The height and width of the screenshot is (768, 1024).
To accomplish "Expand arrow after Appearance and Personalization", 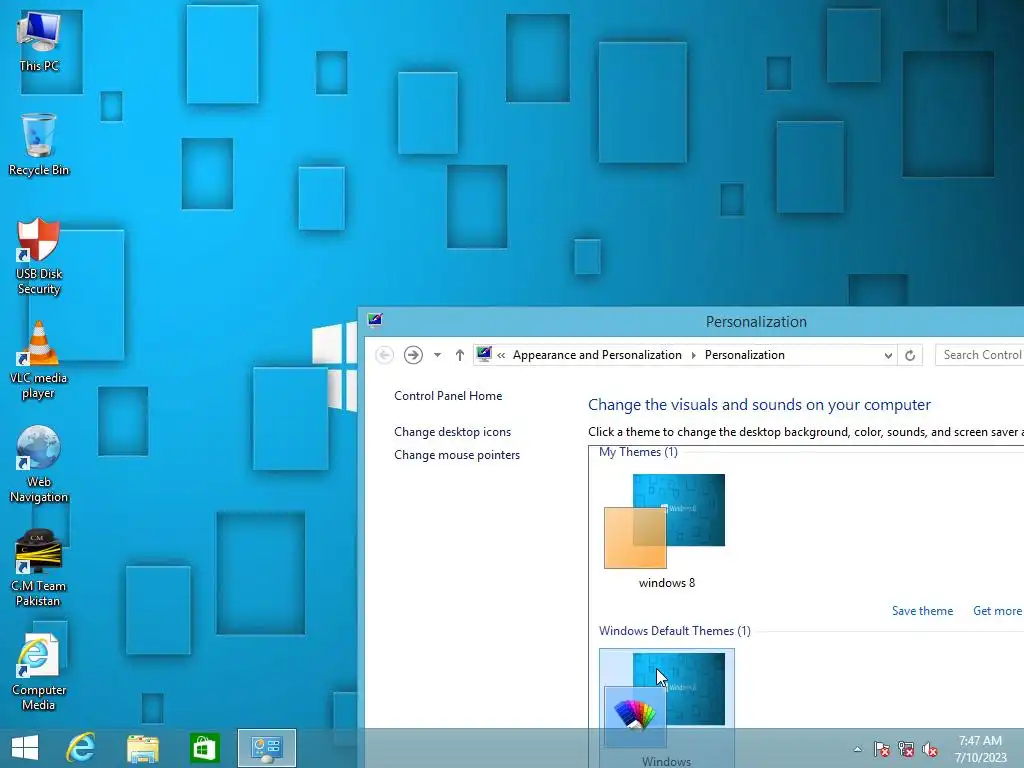I will click(x=694, y=355).
